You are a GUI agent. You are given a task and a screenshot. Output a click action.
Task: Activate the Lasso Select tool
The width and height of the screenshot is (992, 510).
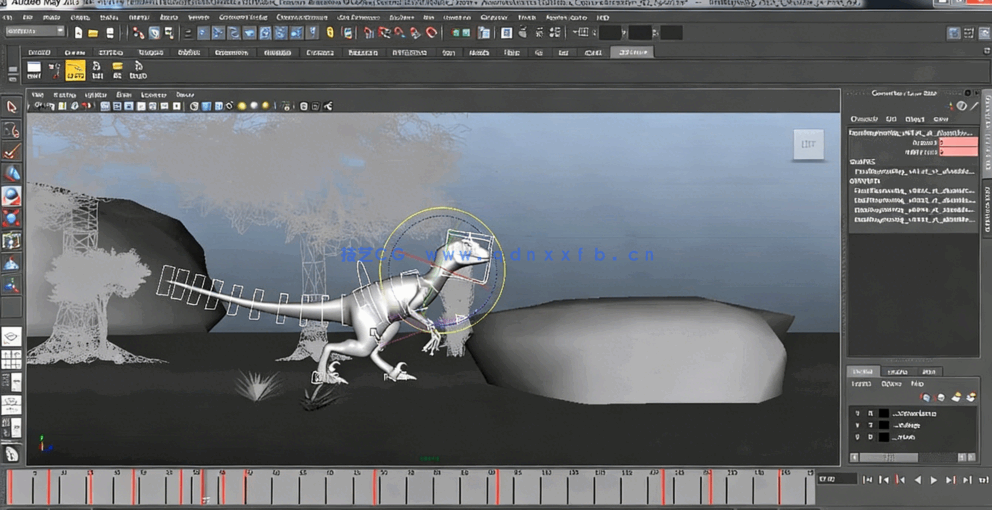12,130
